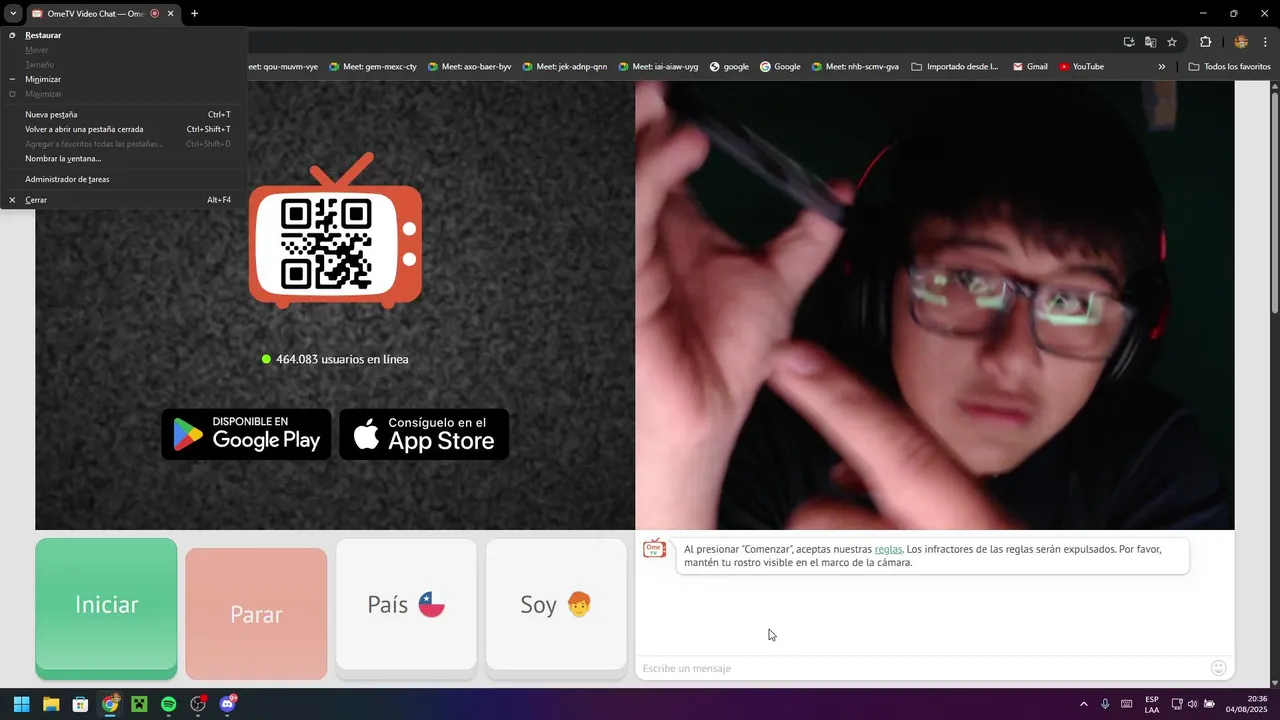This screenshot has height=720, width=1280.
Task: Open the Gmail bookmark
Action: coord(1030,67)
